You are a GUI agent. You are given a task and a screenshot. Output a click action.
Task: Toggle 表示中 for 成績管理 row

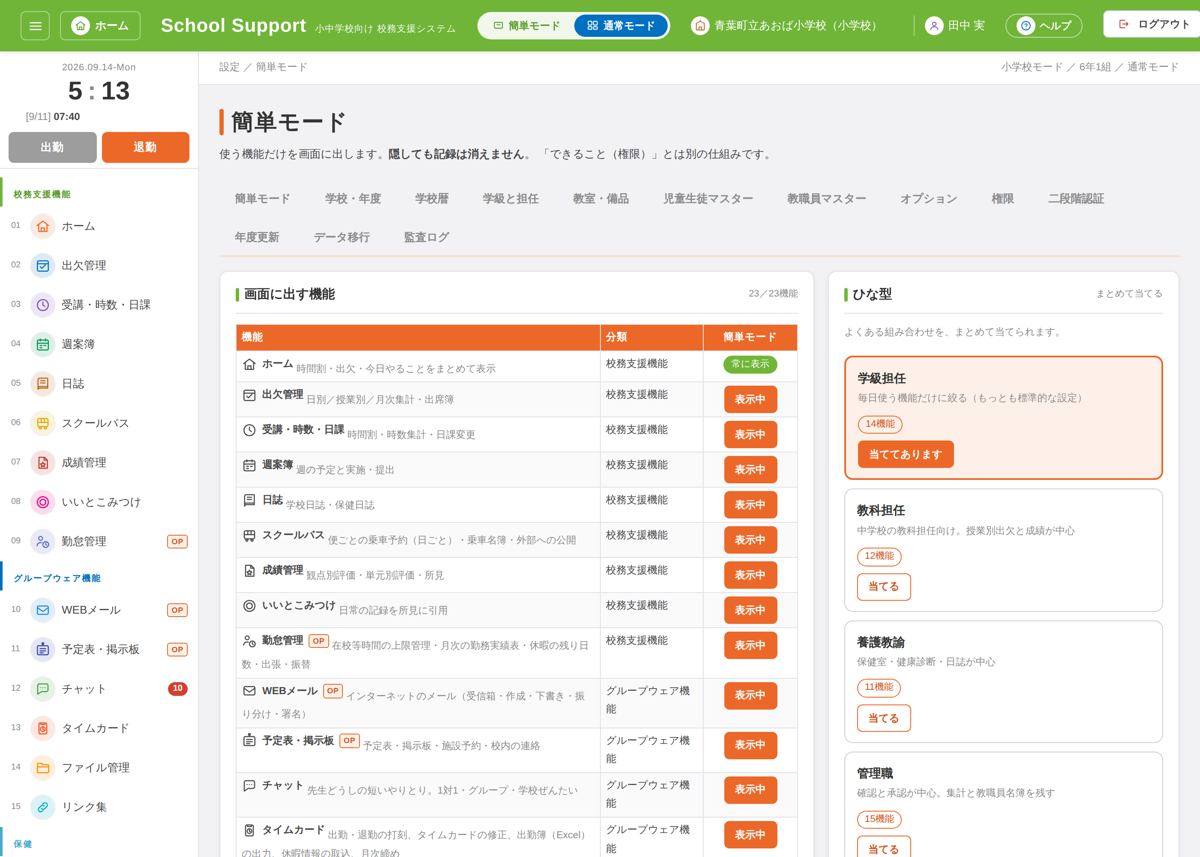tap(750, 575)
